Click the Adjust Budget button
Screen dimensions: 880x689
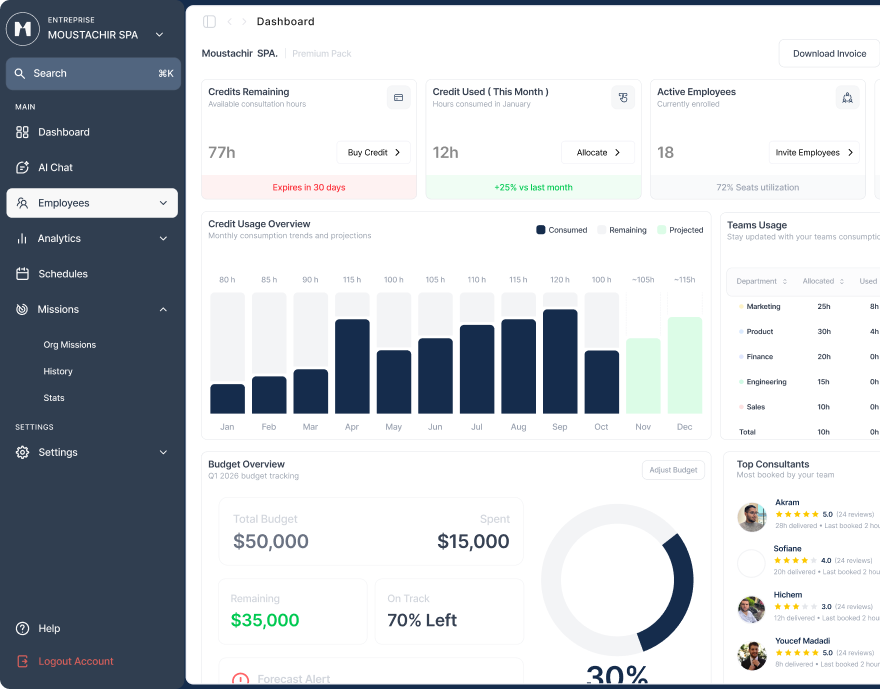pos(673,470)
